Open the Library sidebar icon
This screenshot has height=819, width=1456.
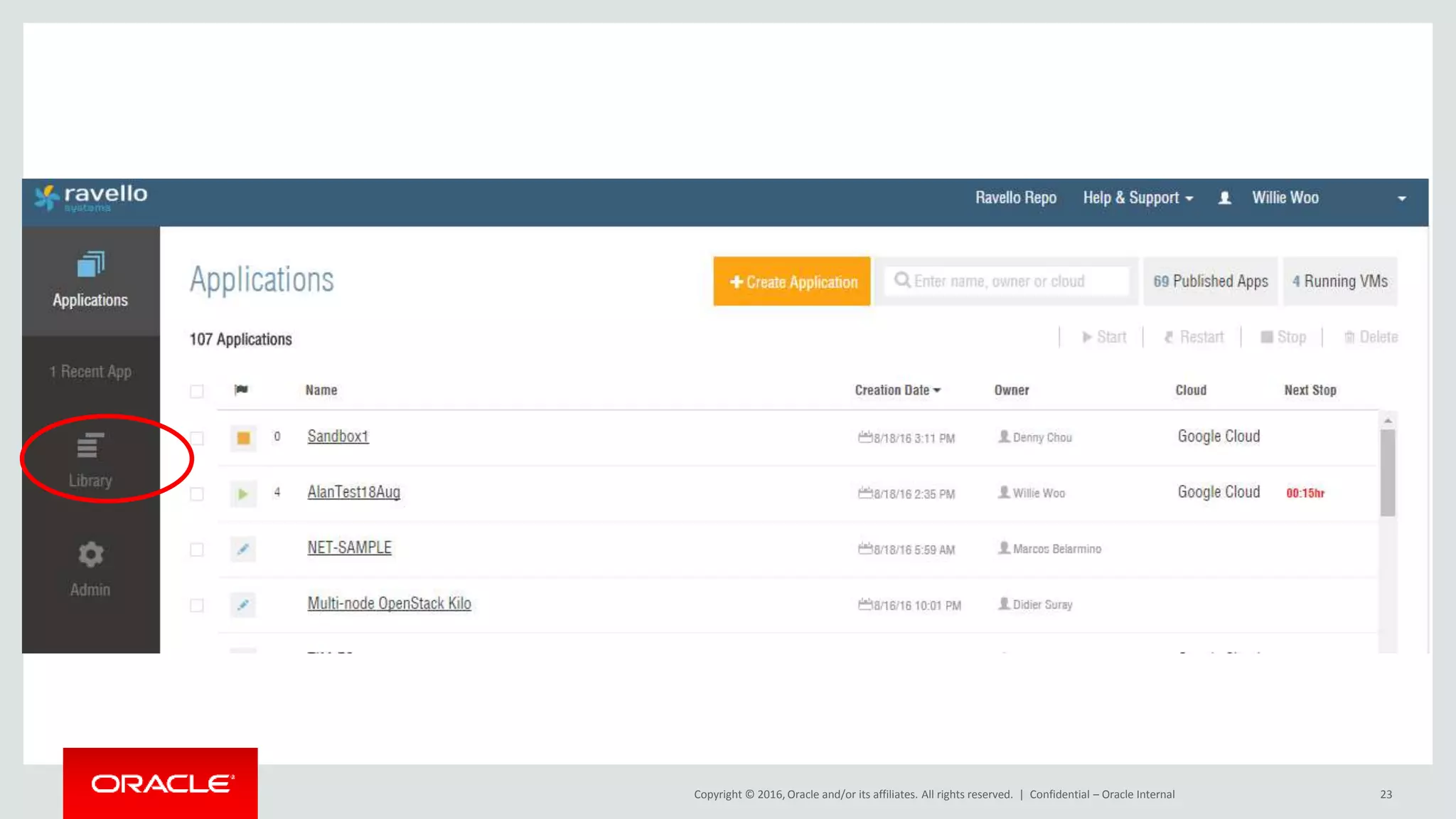coord(90,446)
